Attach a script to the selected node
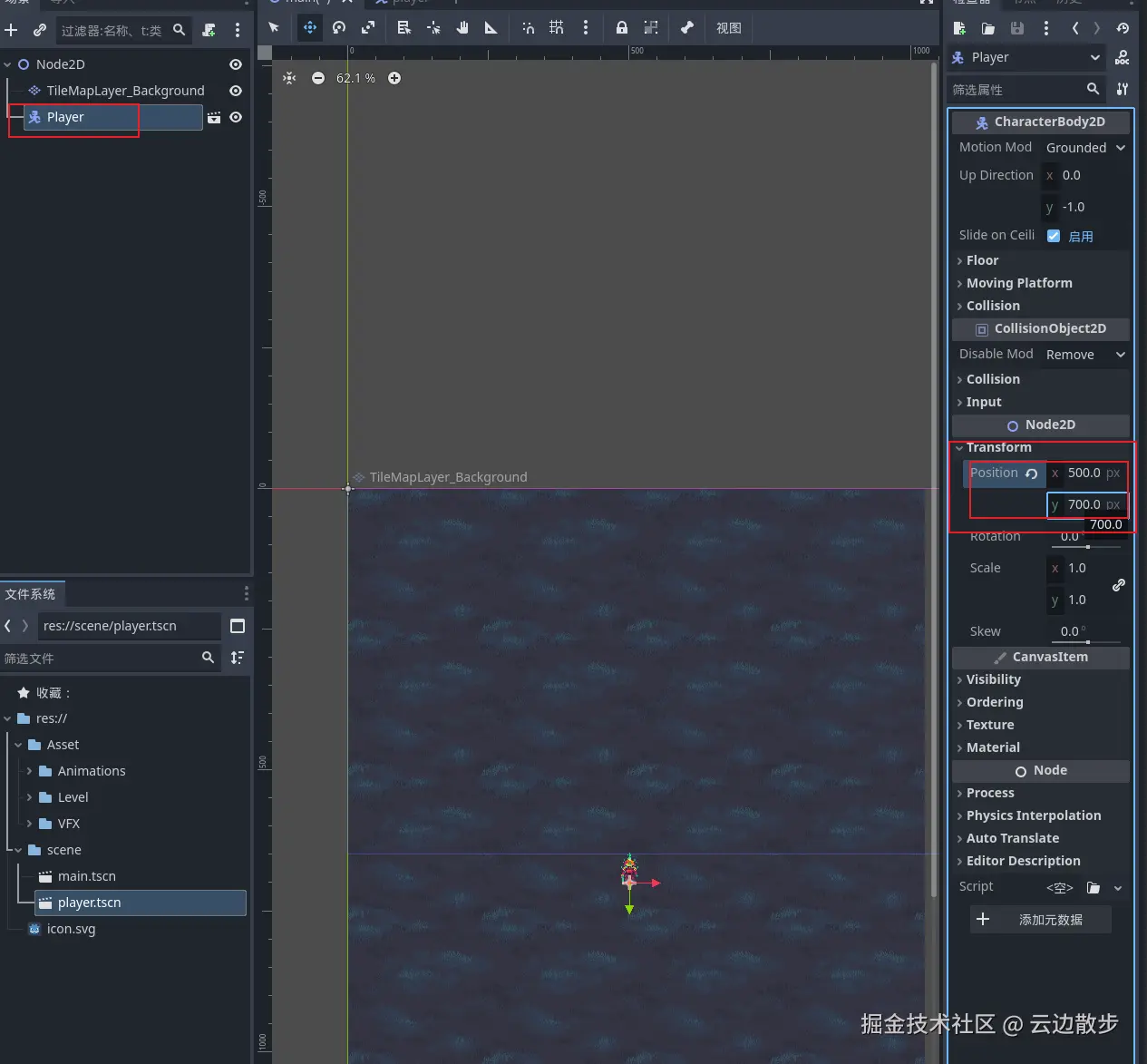 [x=209, y=30]
